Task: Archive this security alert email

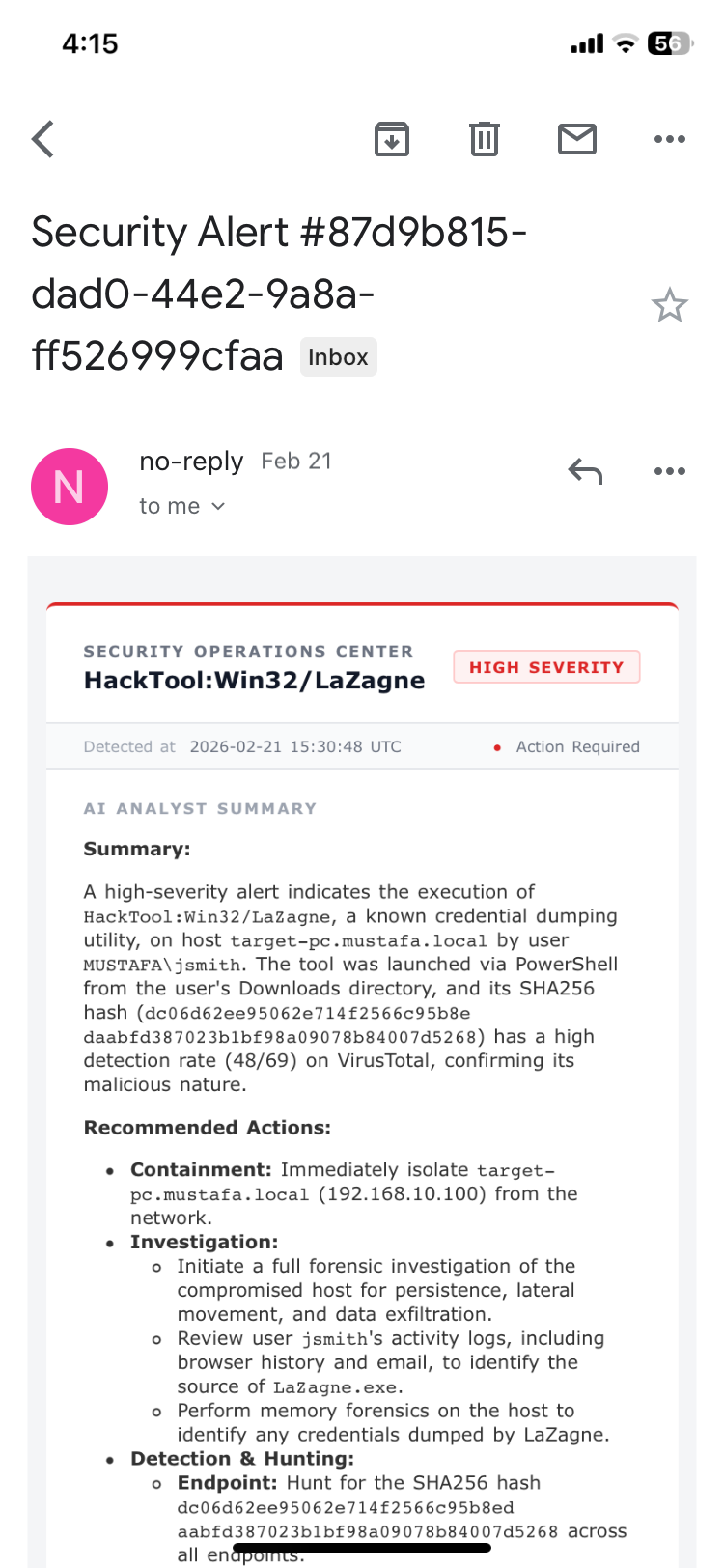Action: pyautogui.click(x=391, y=139)
